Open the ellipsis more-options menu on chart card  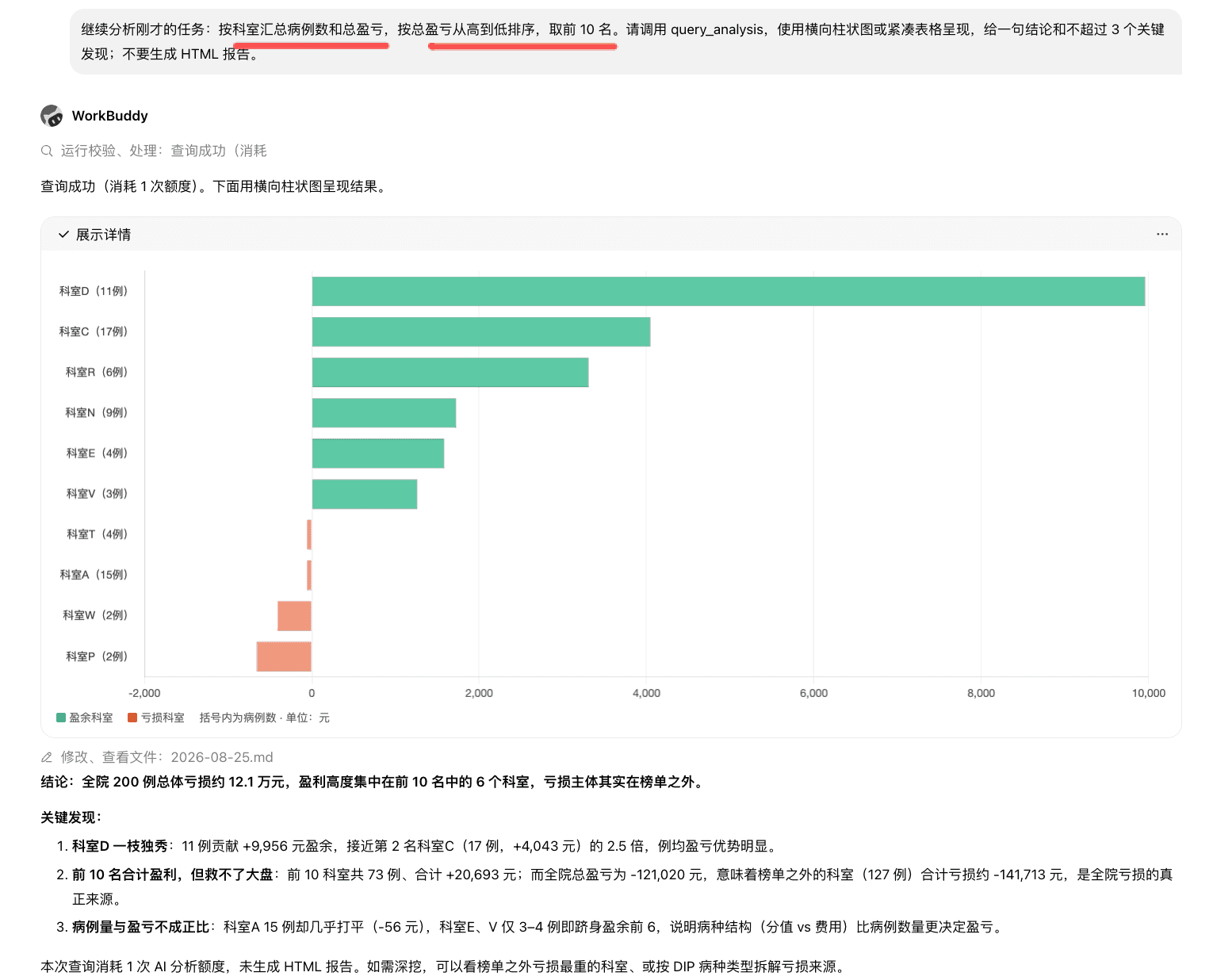click(x=1162, y=234)
